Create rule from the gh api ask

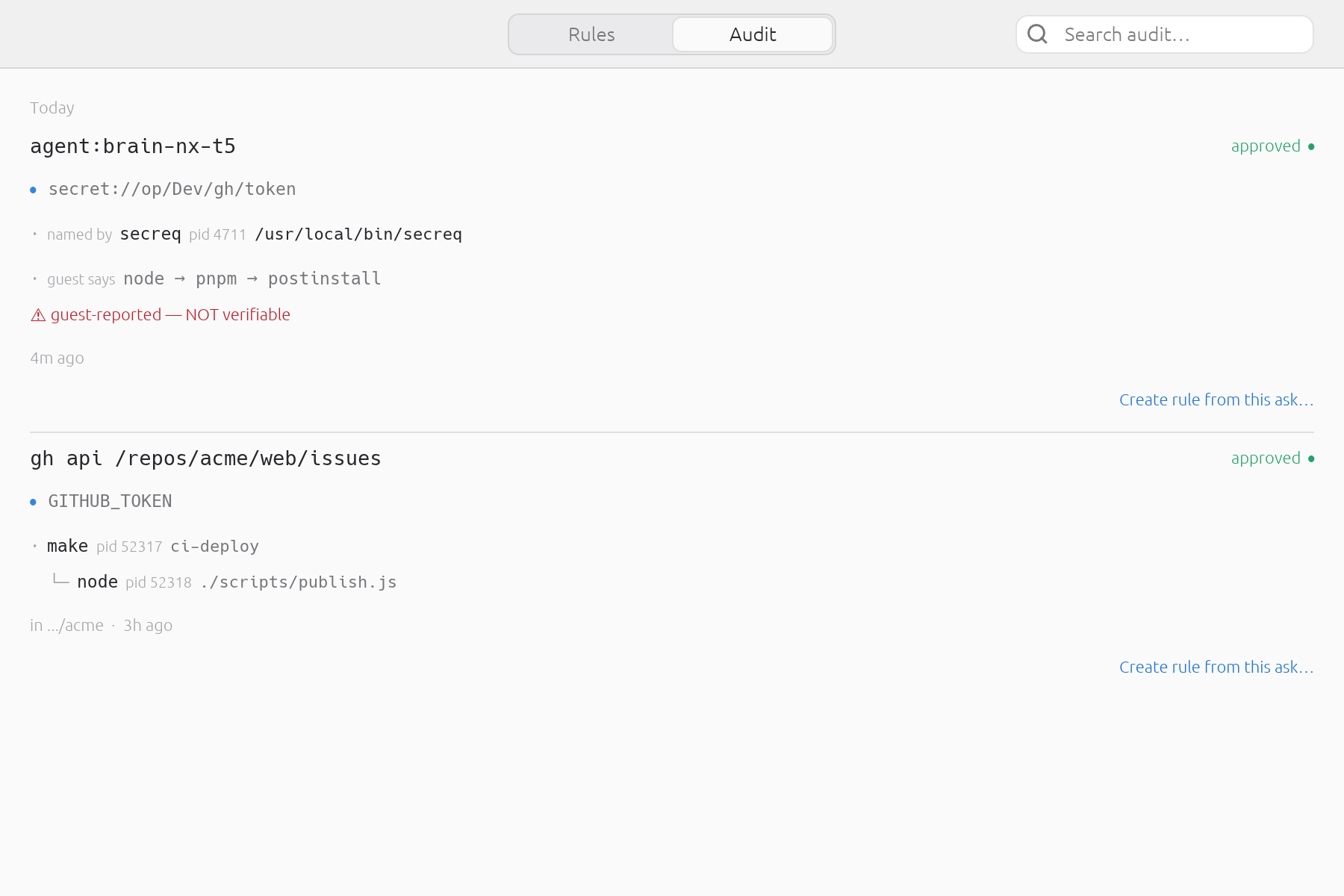point(1216,667)
